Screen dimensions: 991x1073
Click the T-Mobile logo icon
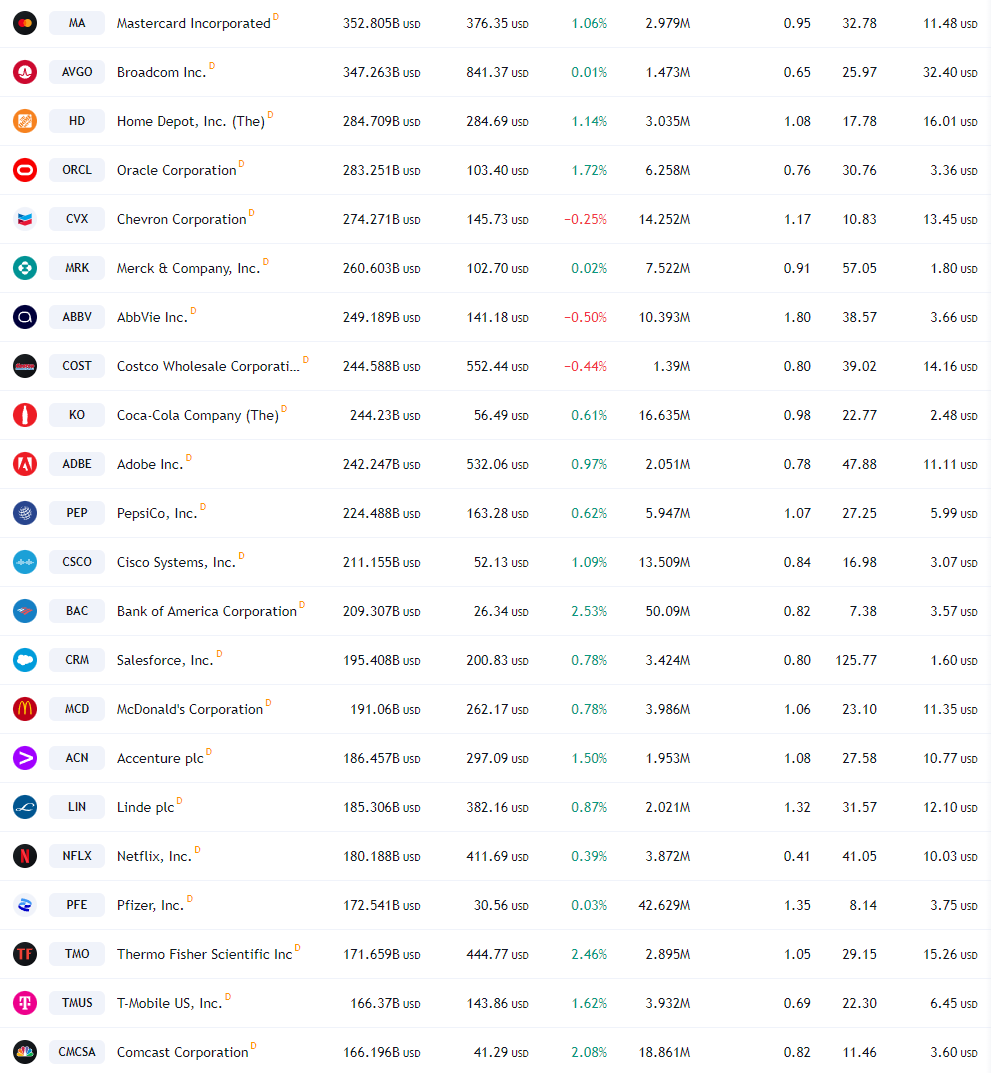point(25,1003)
